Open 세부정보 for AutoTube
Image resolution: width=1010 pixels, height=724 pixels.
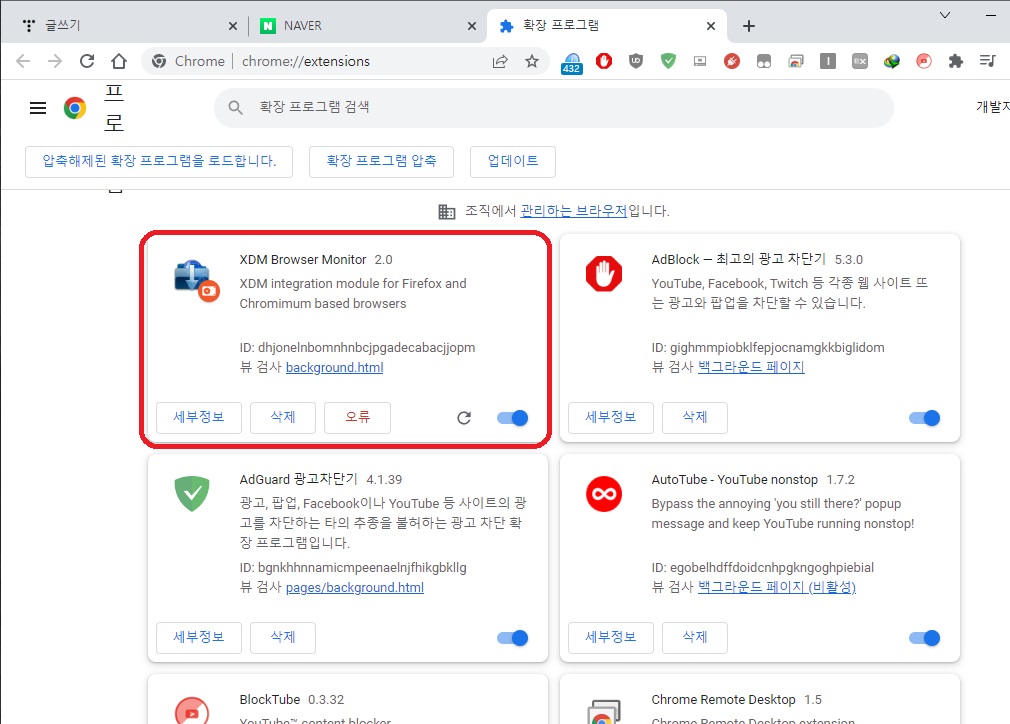click(611, 638)
